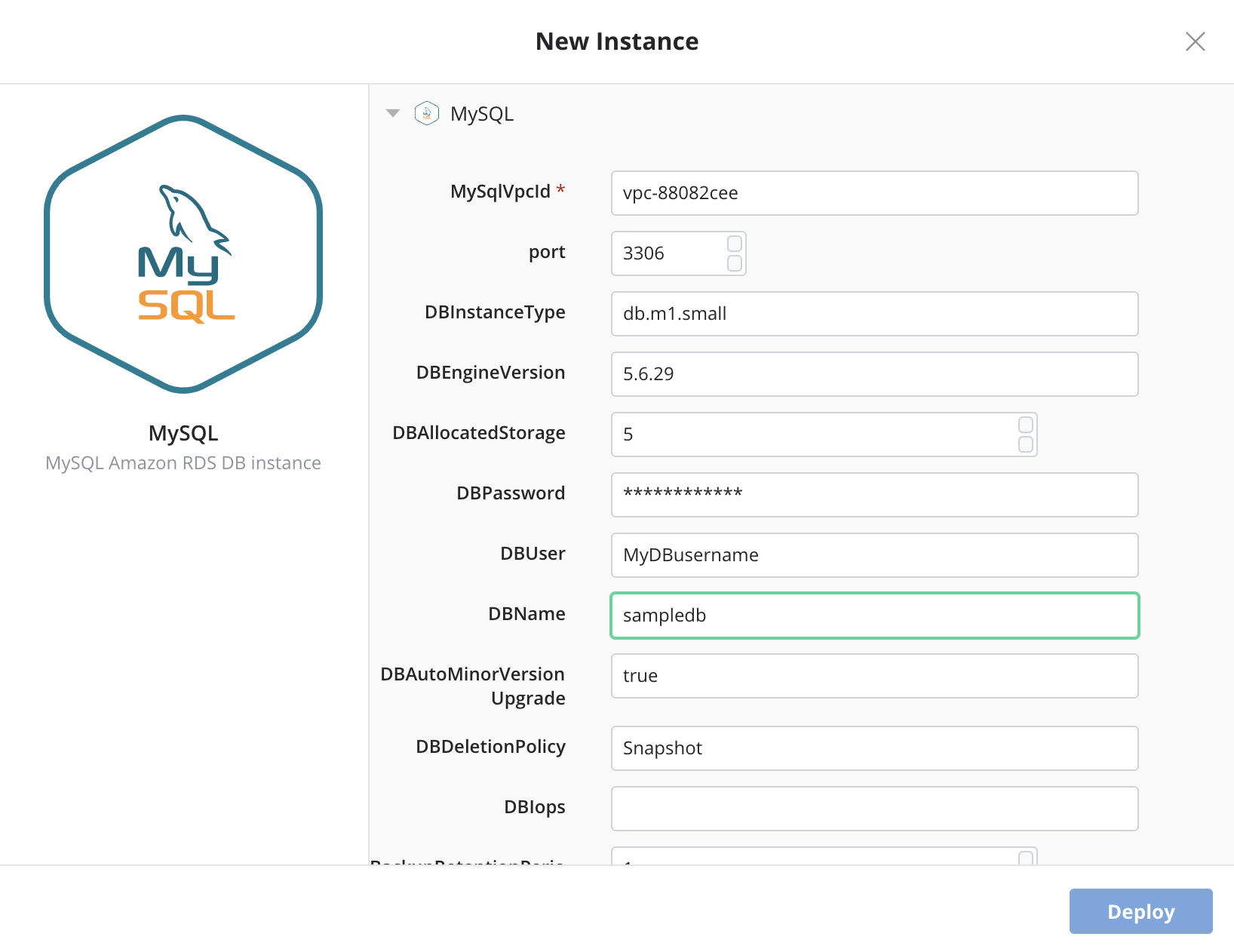Image resolution: width=1234 pixels, height=952 pixels.
Task: Collapse the MySQL section triangle
Action: coord(393,113)
